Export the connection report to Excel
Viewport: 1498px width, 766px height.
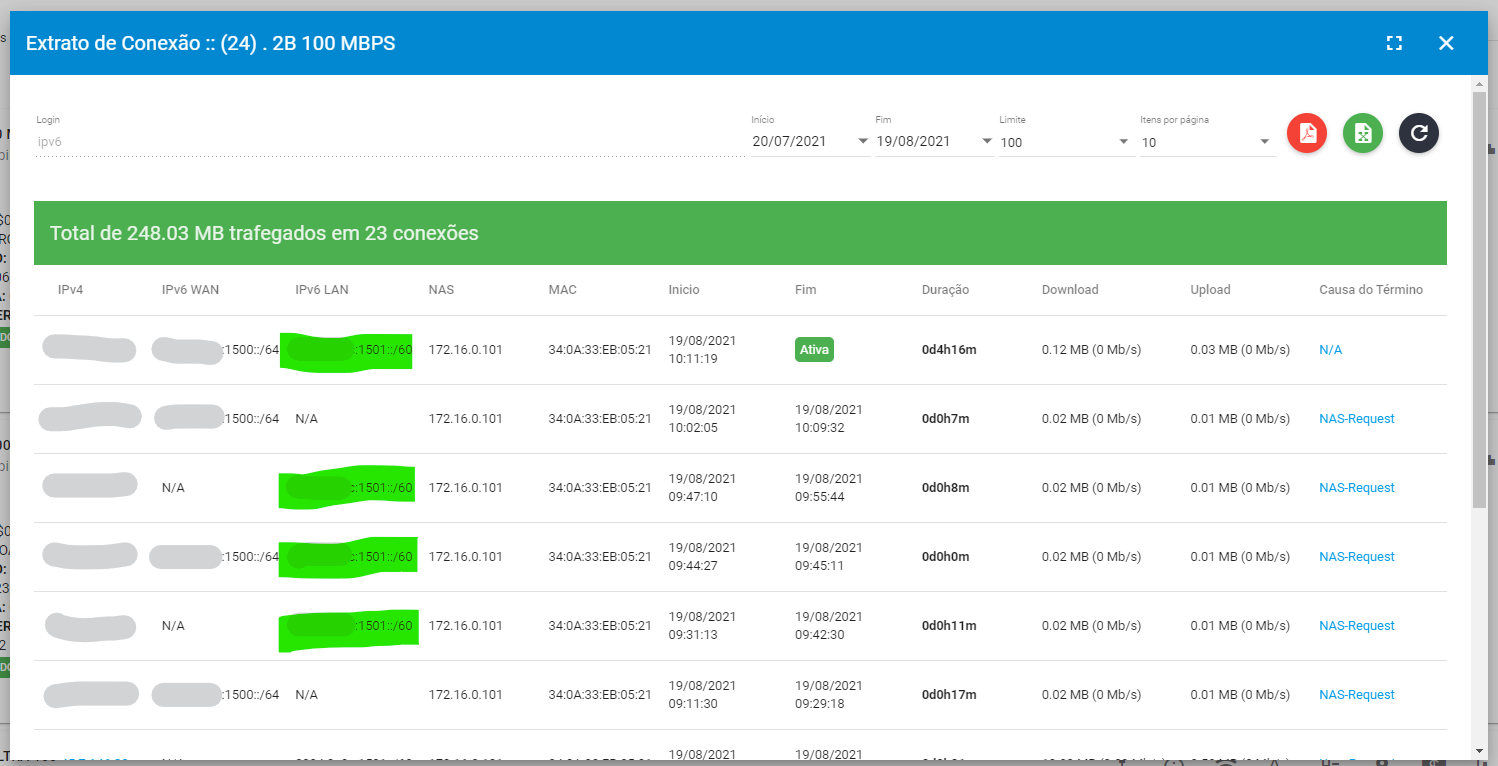(1362, 133)
